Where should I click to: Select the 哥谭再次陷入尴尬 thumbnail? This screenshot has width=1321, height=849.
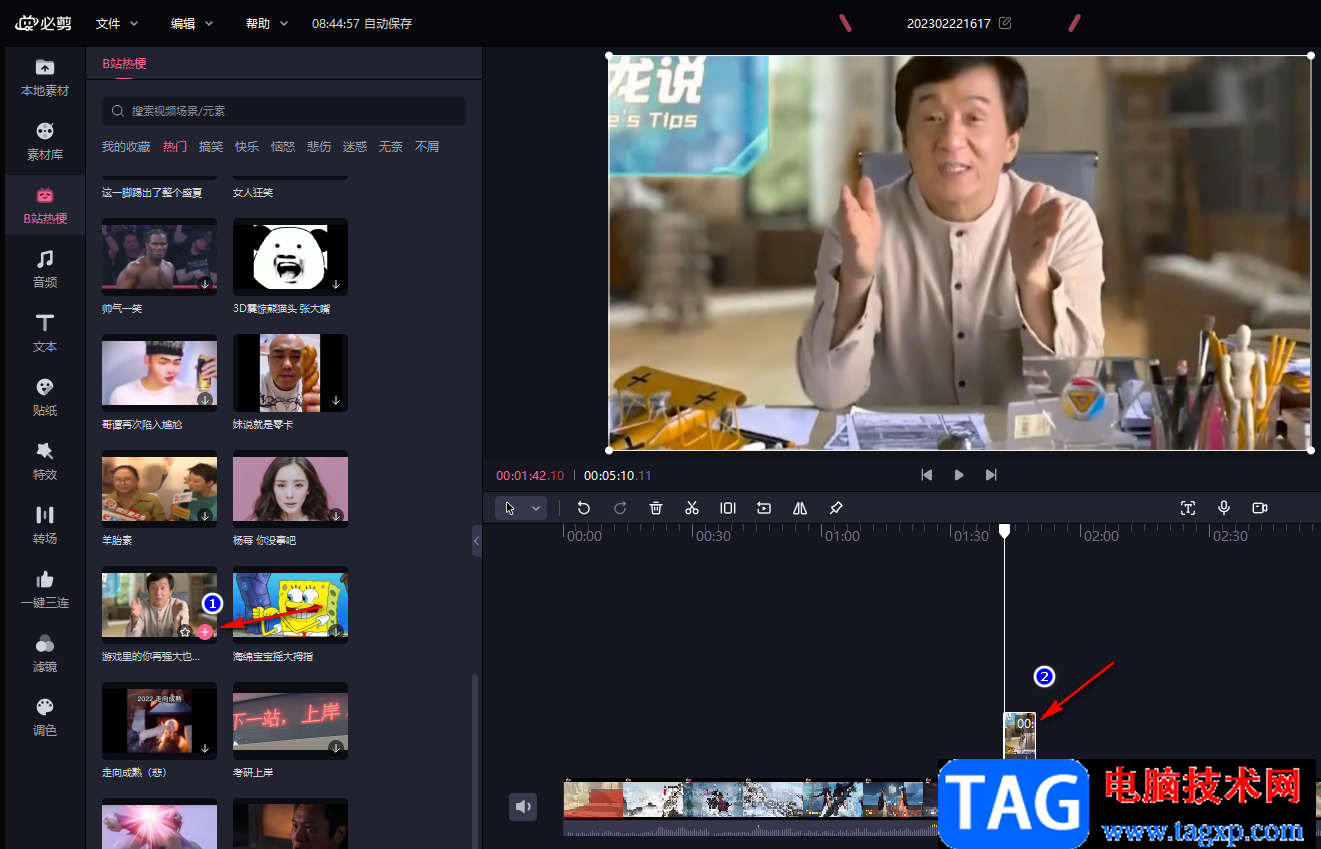pos(159,373)
